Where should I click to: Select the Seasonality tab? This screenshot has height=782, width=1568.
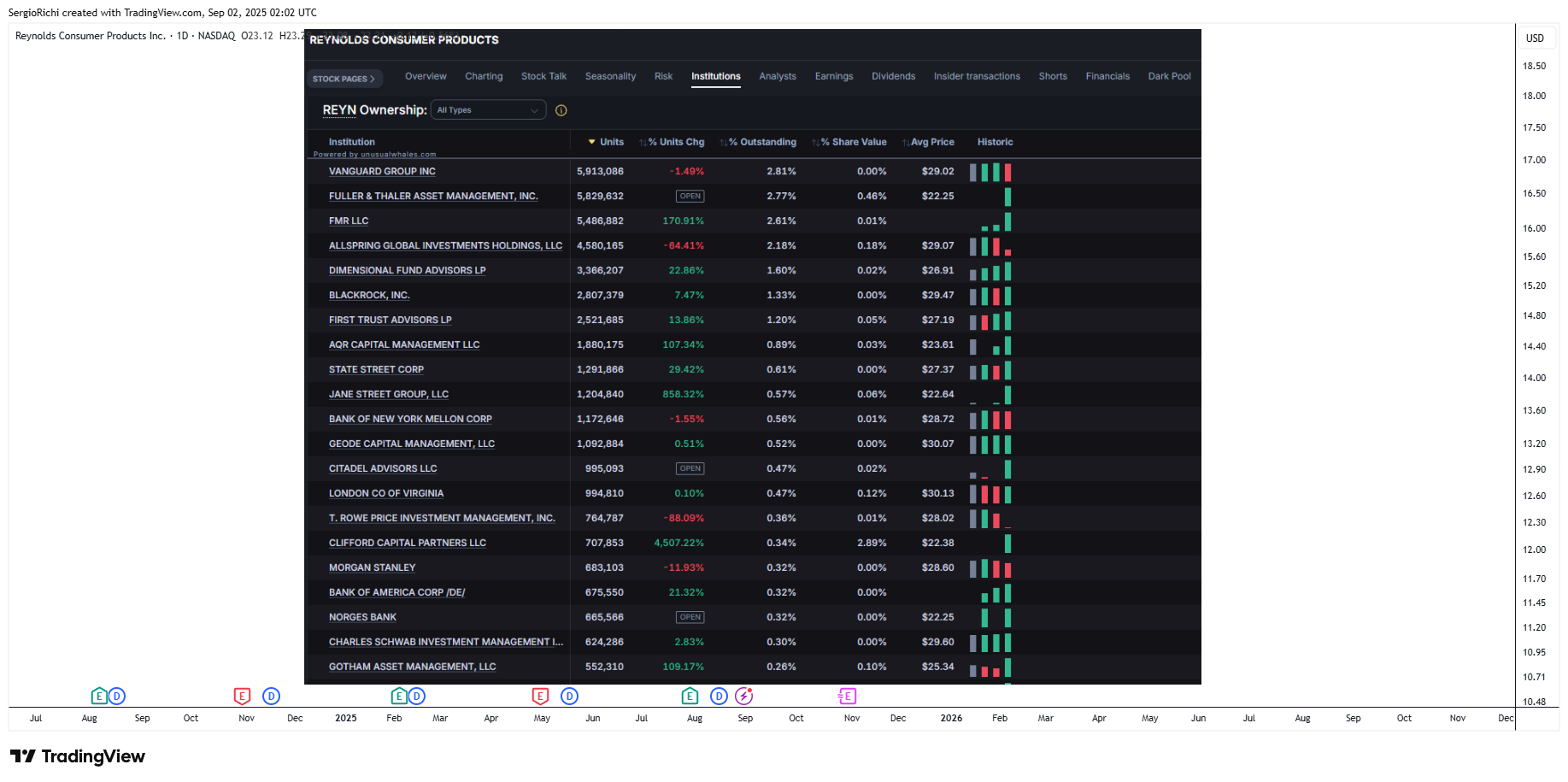pos(610,76)
